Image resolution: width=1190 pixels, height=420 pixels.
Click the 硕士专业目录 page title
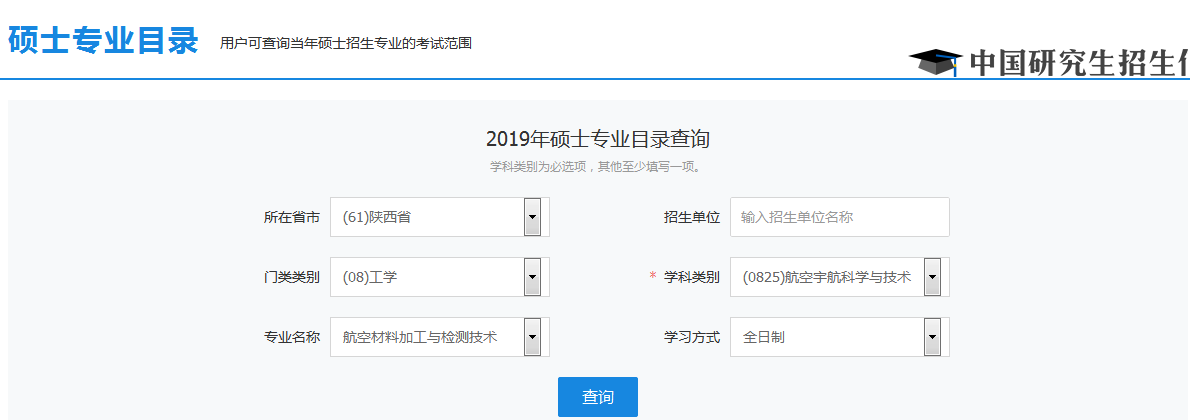point(103,40)
